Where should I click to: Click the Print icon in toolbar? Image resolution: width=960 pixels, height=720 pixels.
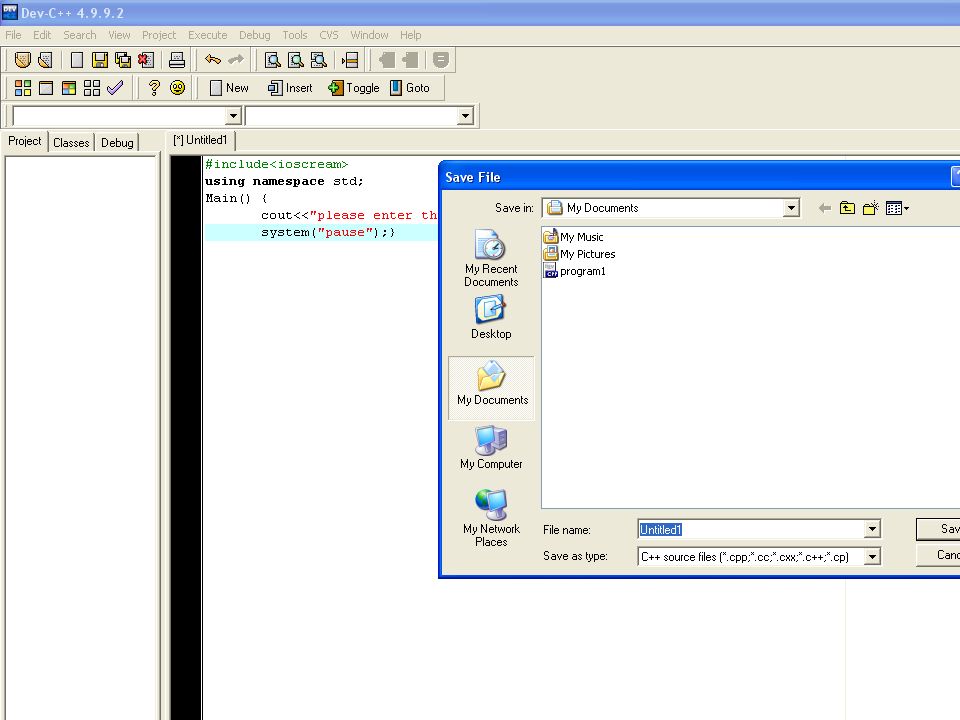[x=177, y=60]
